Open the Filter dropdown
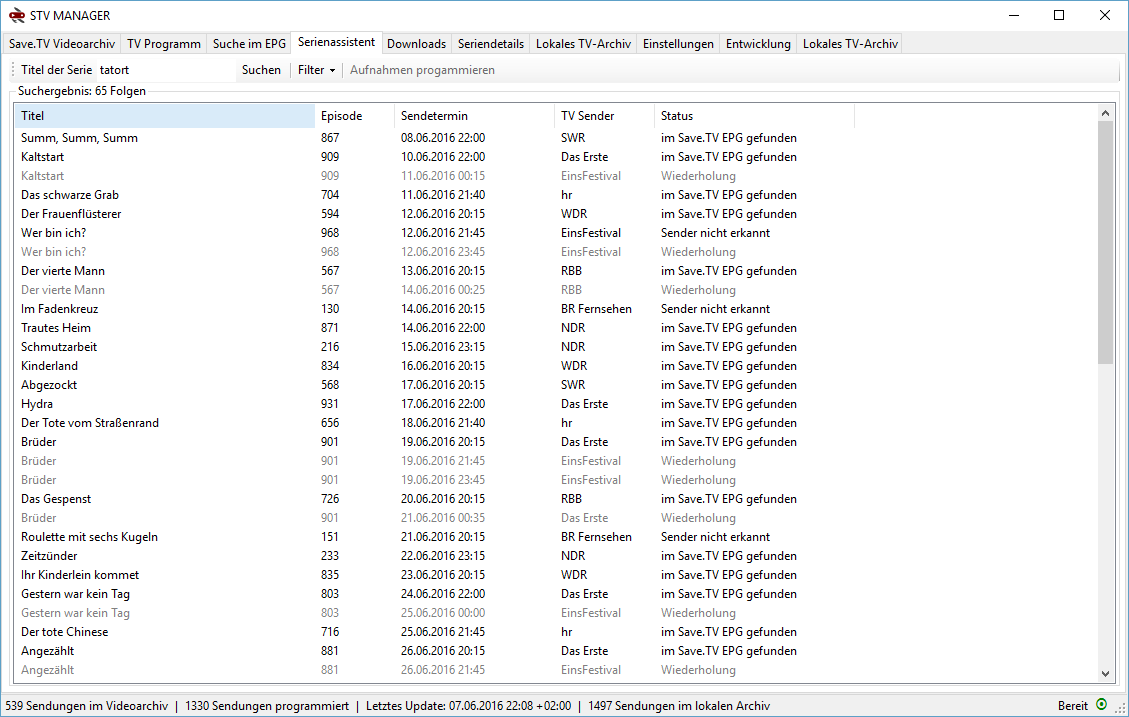Viewport: 1129px width, 717px height. (x=315, y=70)
